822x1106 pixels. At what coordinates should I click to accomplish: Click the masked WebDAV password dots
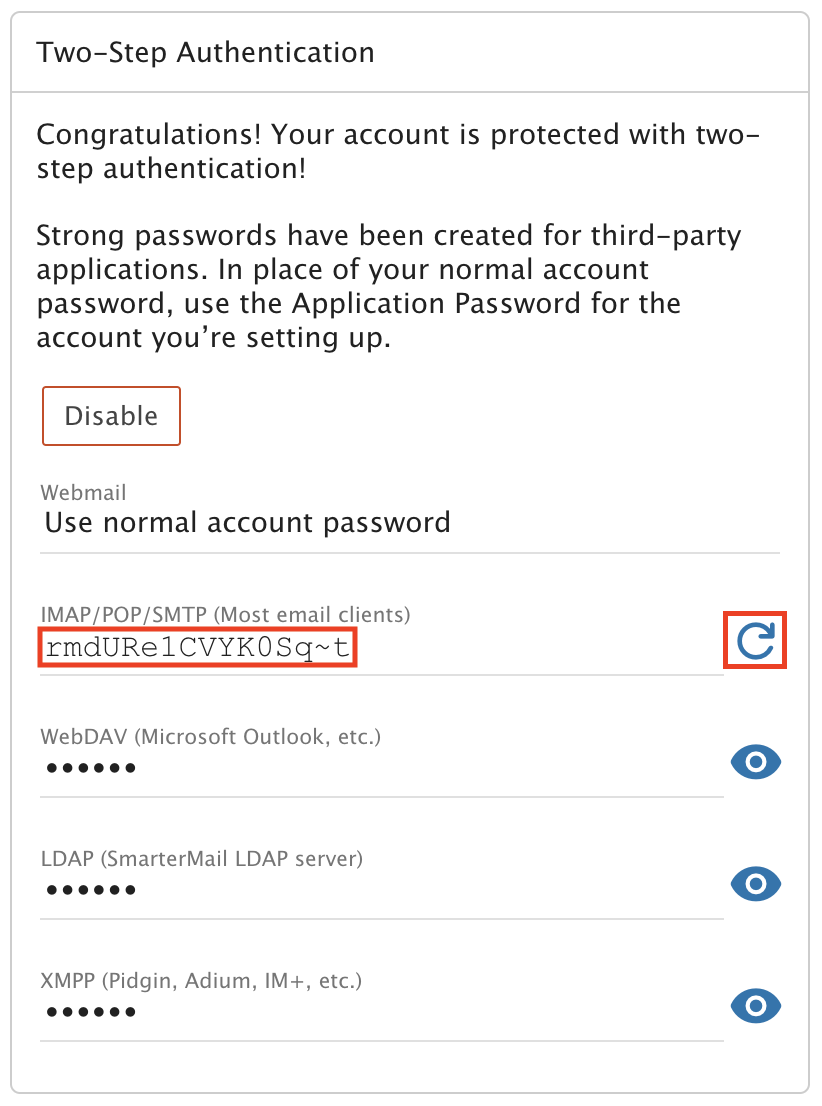[x=91, y=767]
